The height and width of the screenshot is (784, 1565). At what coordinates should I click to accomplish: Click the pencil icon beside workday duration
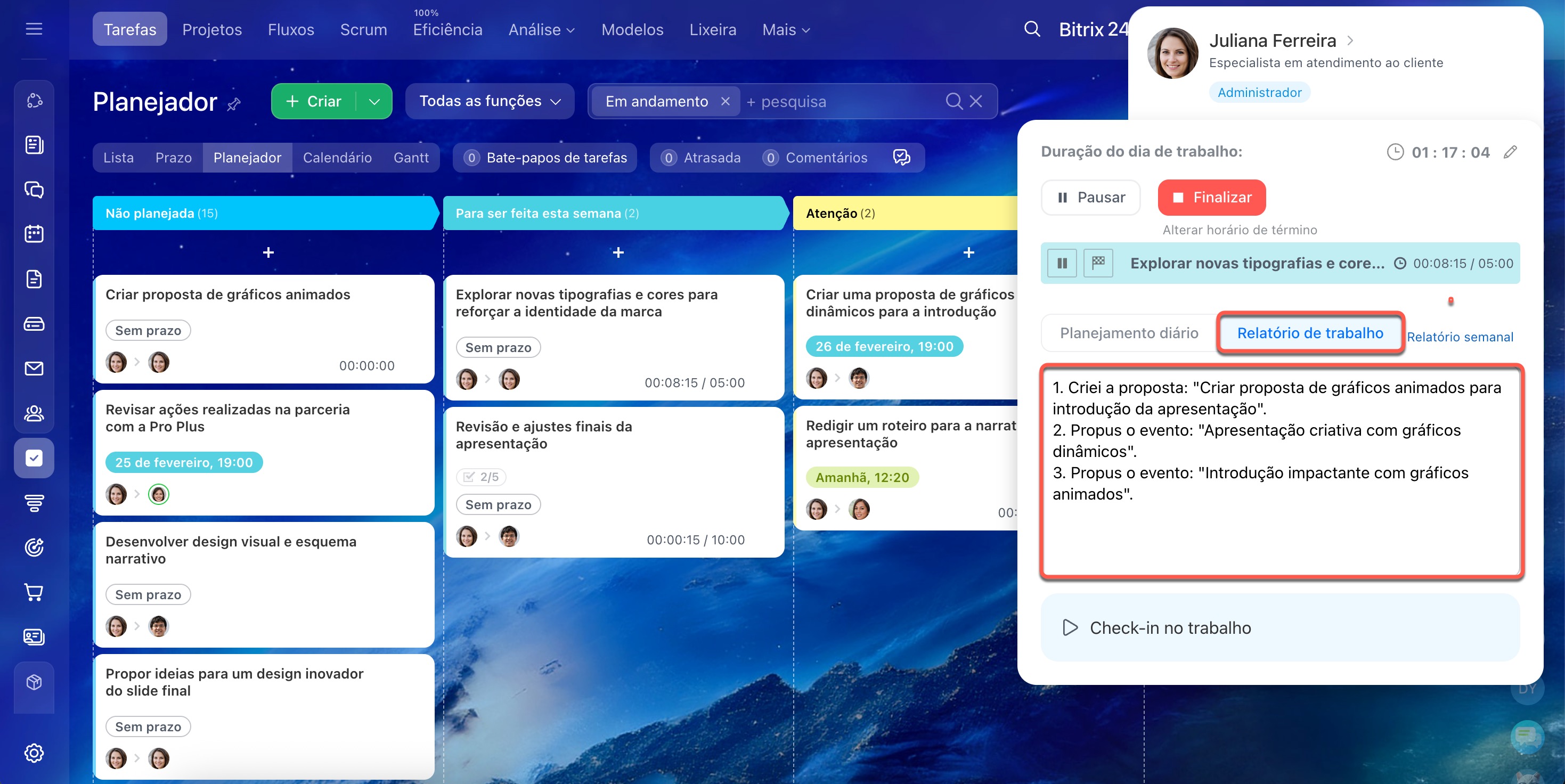[x=1510, y=152]
